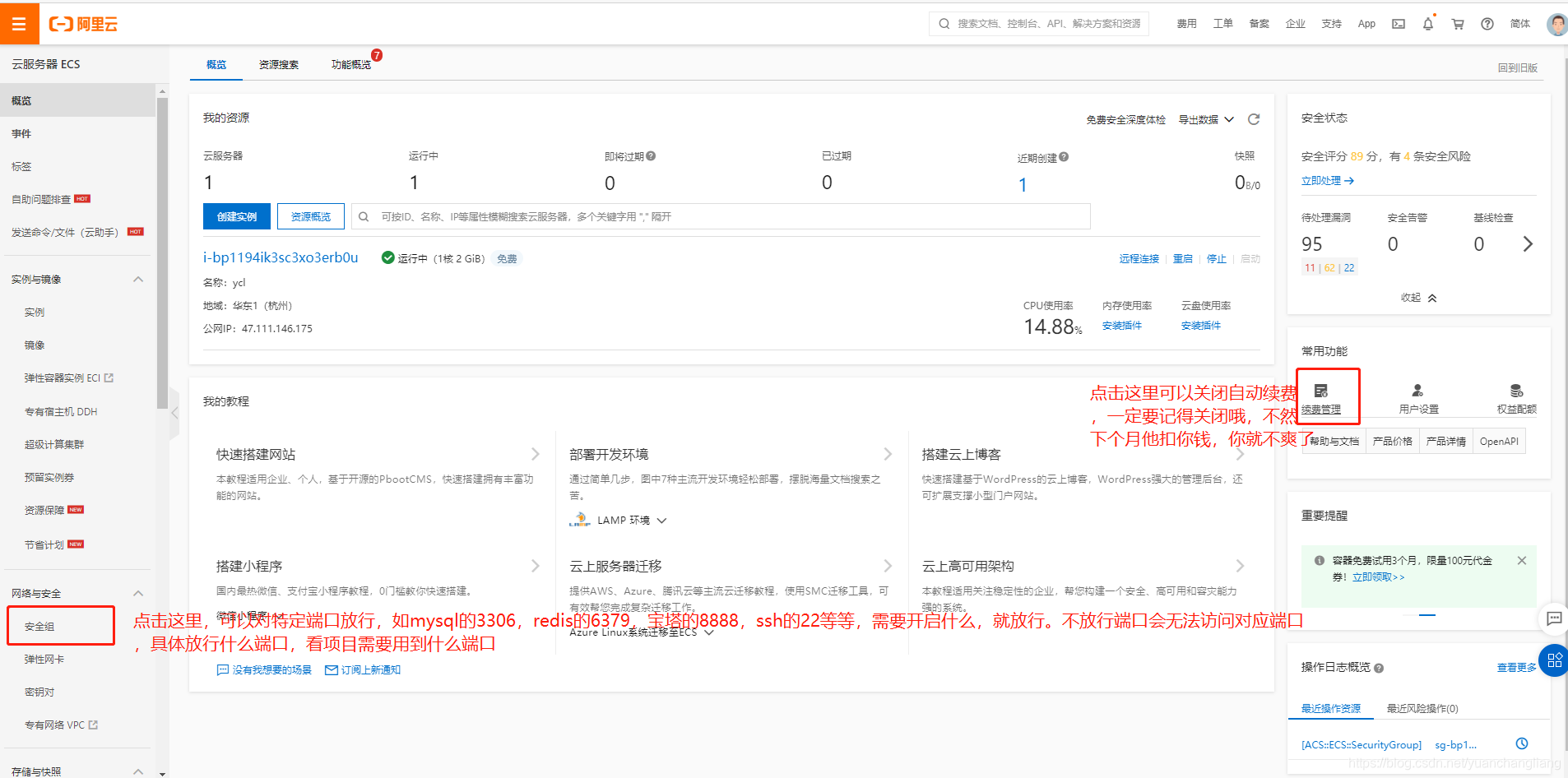The height and width of the screenshot is (778, 1568).
Task: Launch the CloudShell terminal icon
Action: (1398, 24)
